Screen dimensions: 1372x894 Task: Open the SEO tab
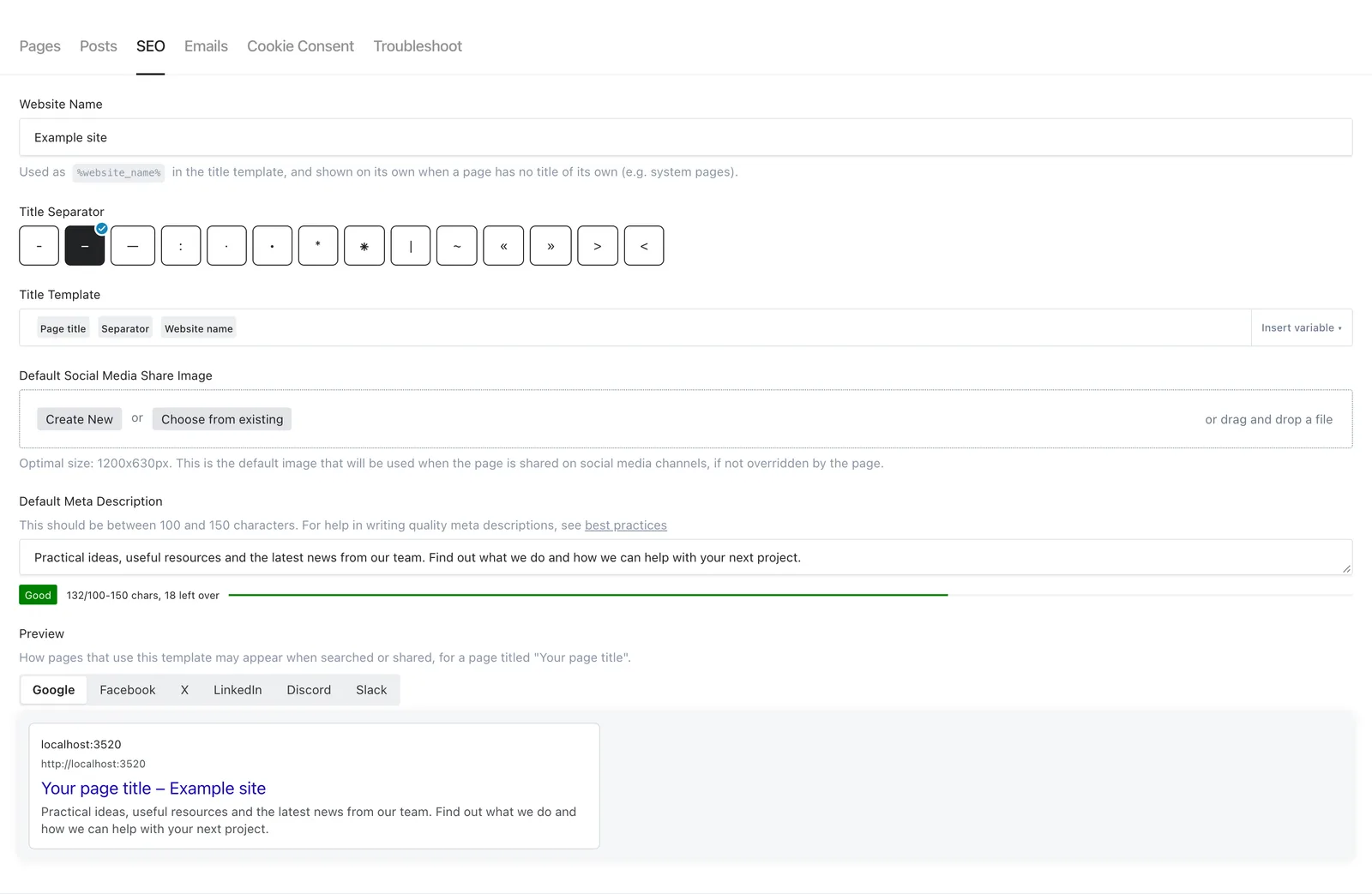[x=150, y=46]
